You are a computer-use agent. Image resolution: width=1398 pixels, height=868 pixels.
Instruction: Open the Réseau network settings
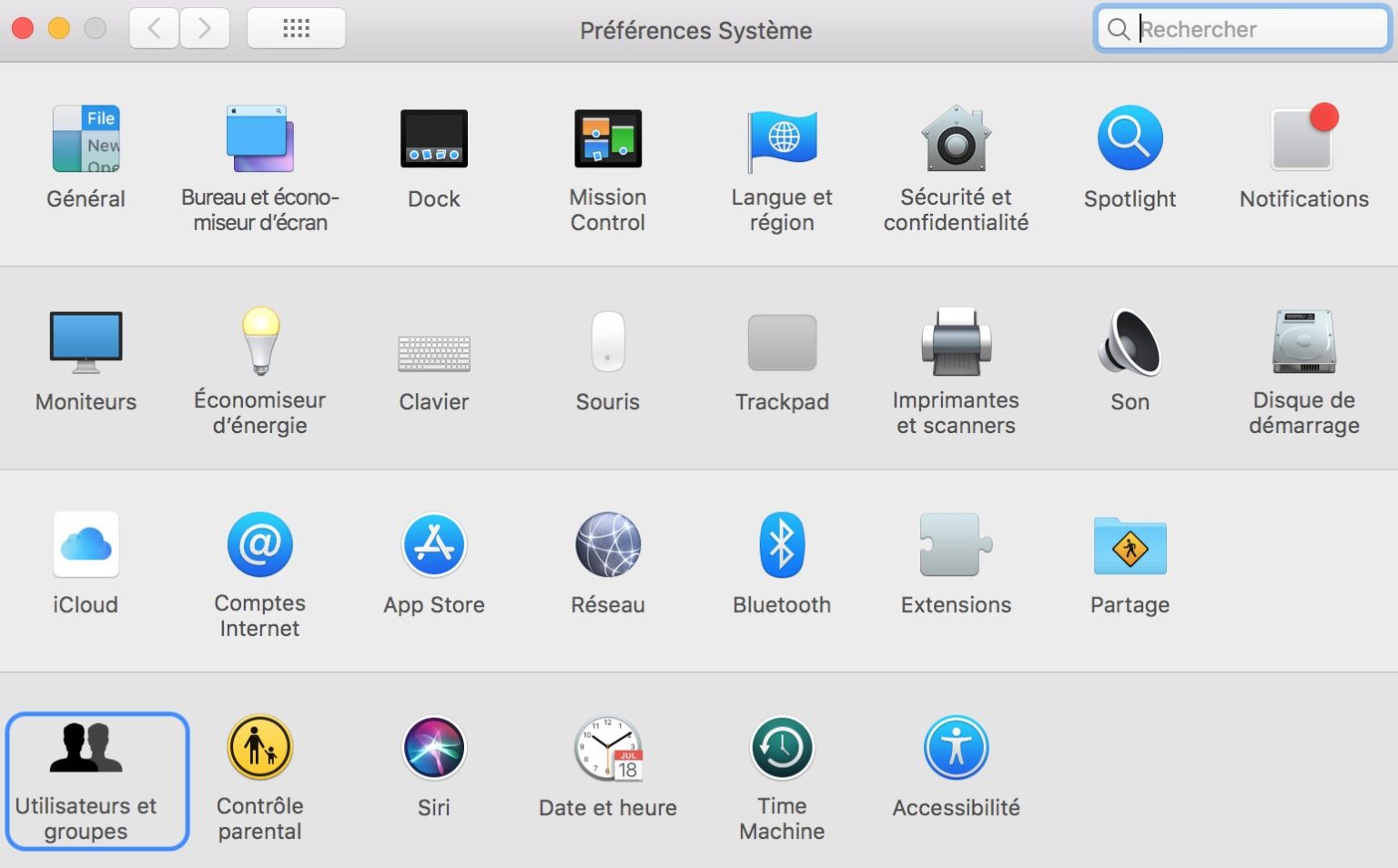[x=608, y=563]
